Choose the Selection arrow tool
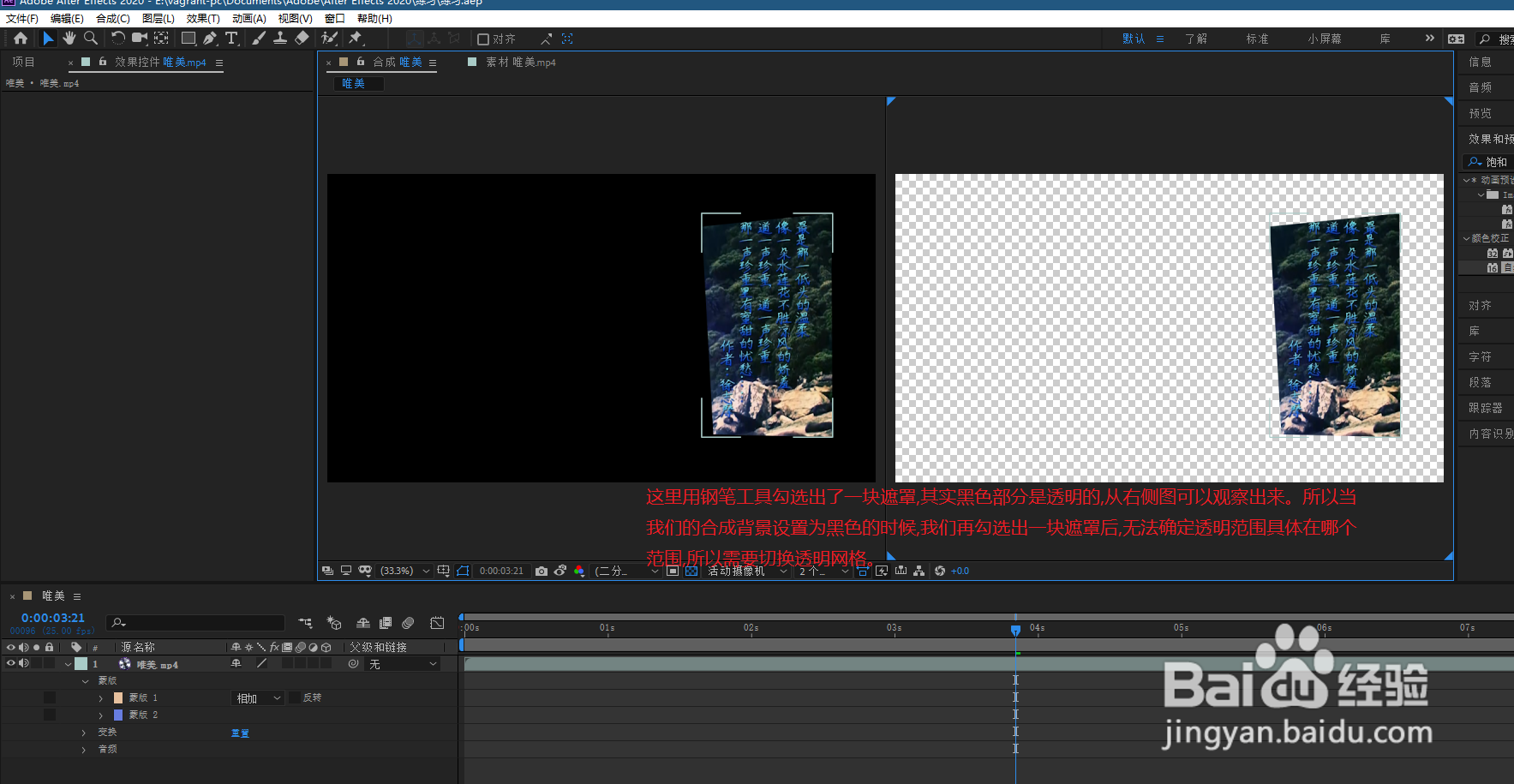 (48, 39)
